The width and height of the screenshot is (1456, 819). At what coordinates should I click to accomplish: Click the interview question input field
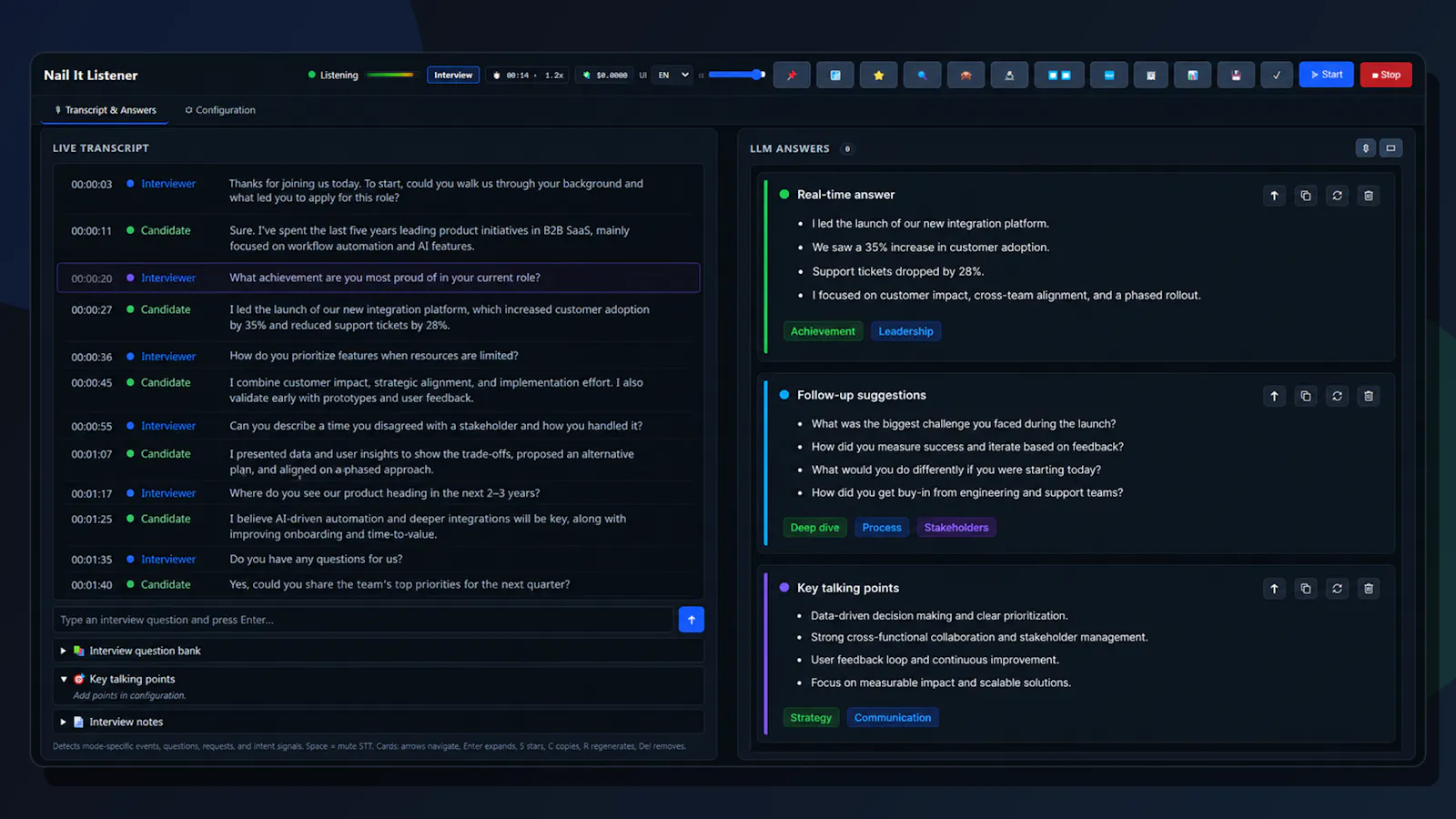tap(363, 620)
